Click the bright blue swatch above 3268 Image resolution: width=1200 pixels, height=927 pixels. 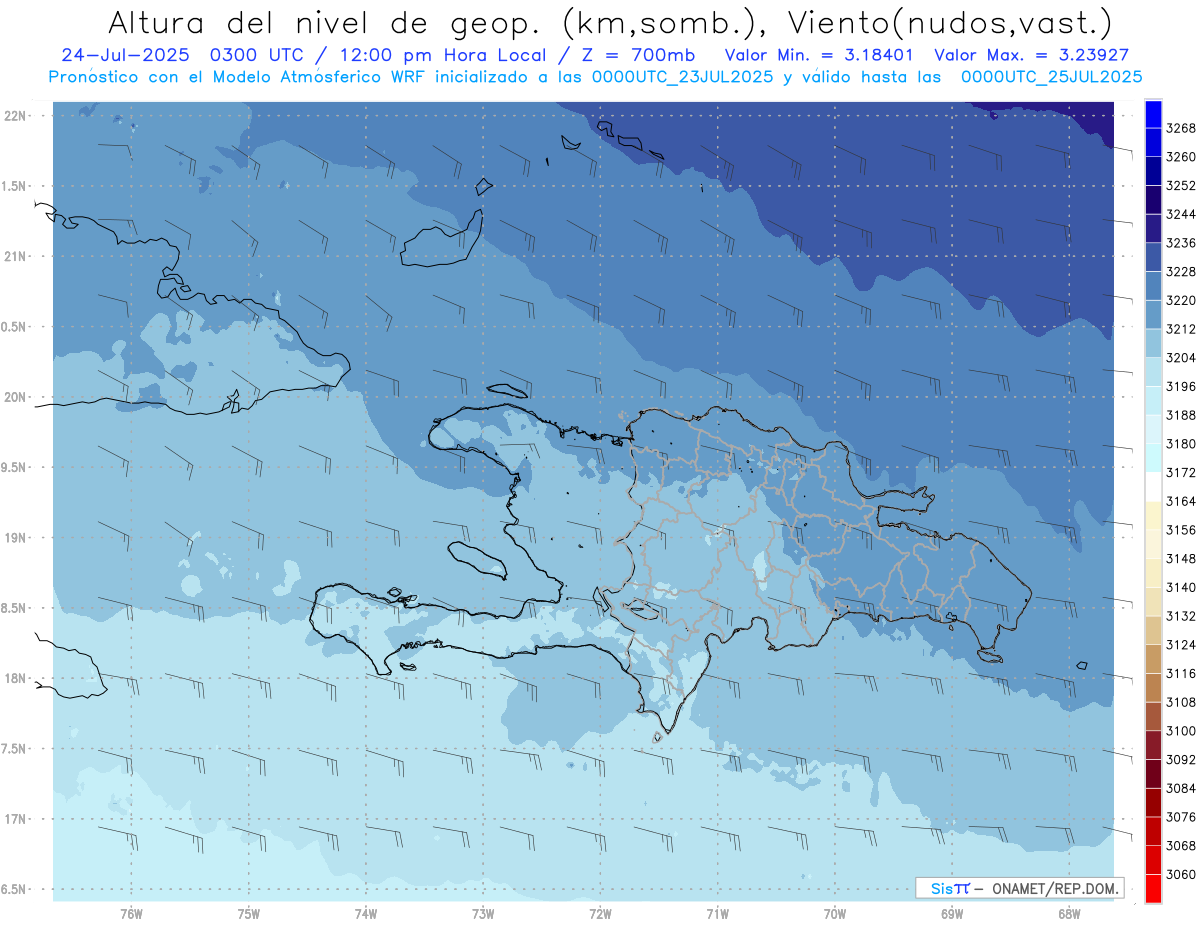click(x=1153, y=113)
